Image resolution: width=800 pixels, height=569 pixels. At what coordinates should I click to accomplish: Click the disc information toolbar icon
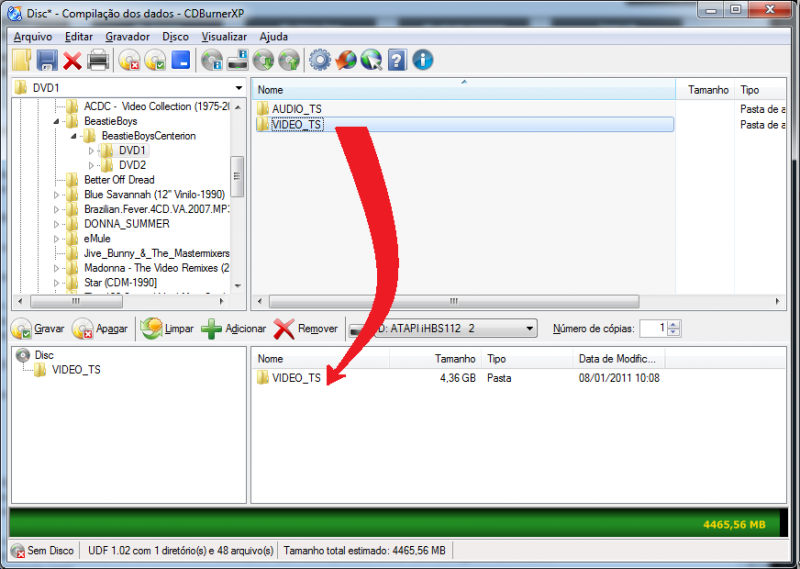click(x=212, y=60)
